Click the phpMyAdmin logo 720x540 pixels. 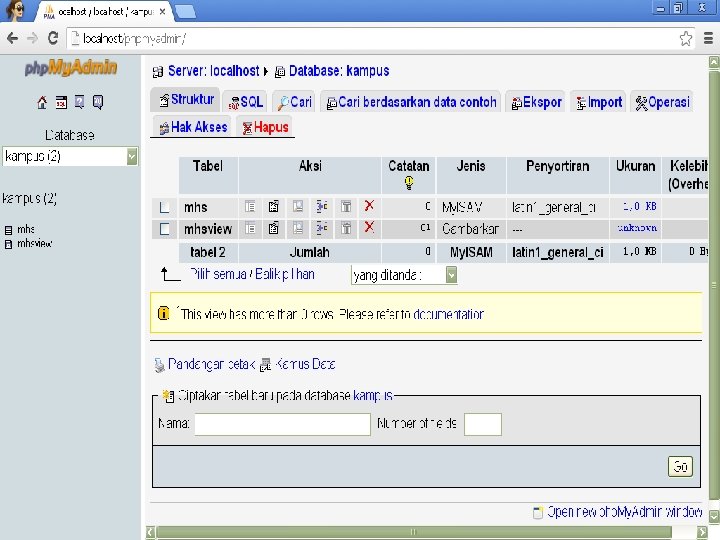(71, 68)
